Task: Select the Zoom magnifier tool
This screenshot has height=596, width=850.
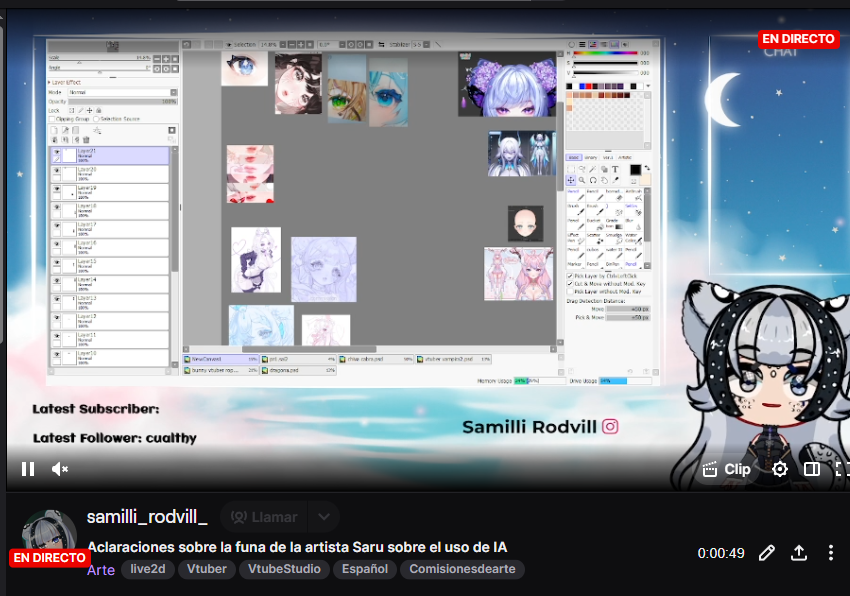Action: tap(582, 180)
